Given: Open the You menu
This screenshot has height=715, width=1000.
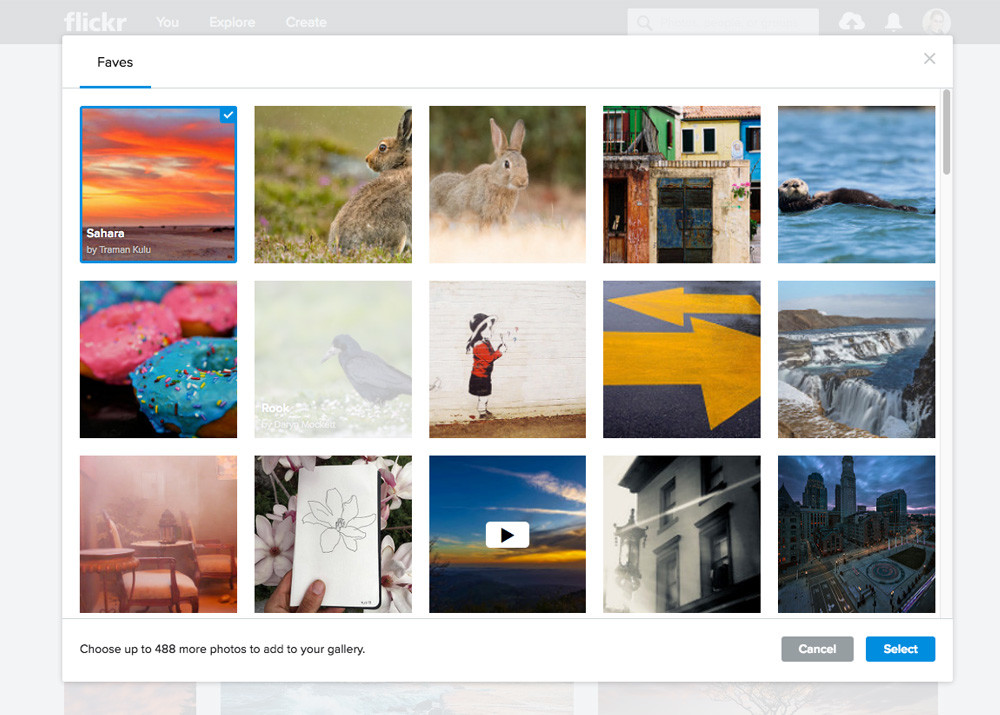Looking at the screenshot, I should [x=167, y=22].
